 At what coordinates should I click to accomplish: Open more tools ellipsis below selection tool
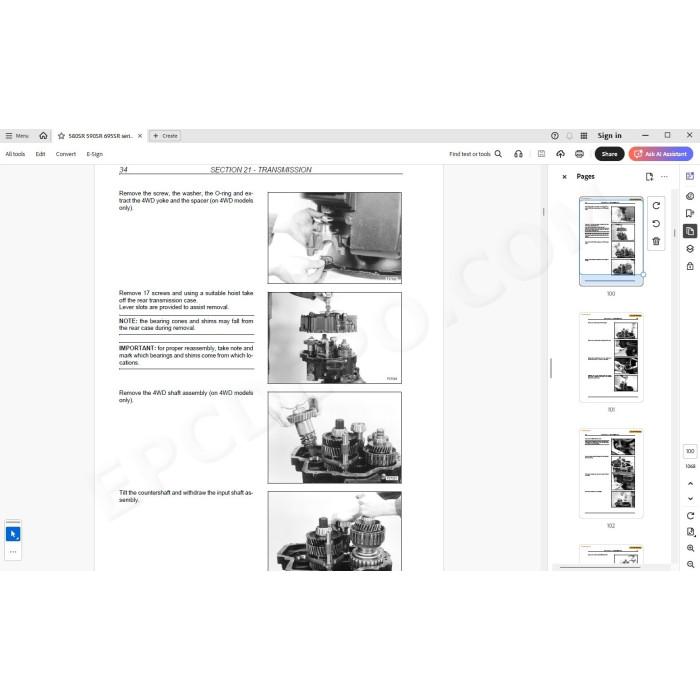coord(13,552)
